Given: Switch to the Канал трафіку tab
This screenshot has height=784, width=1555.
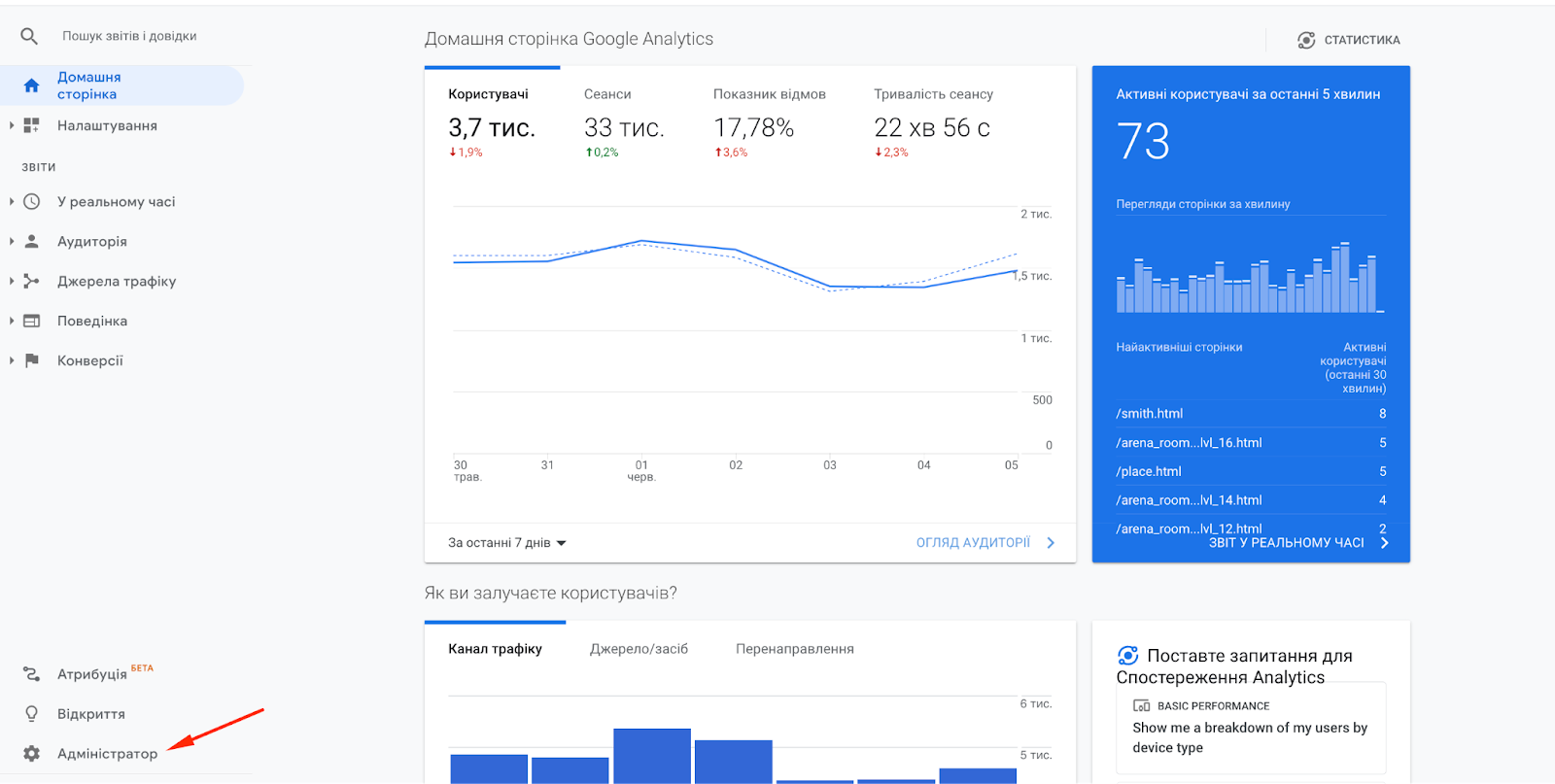Looking at the screenshot, I should (495, 649).
